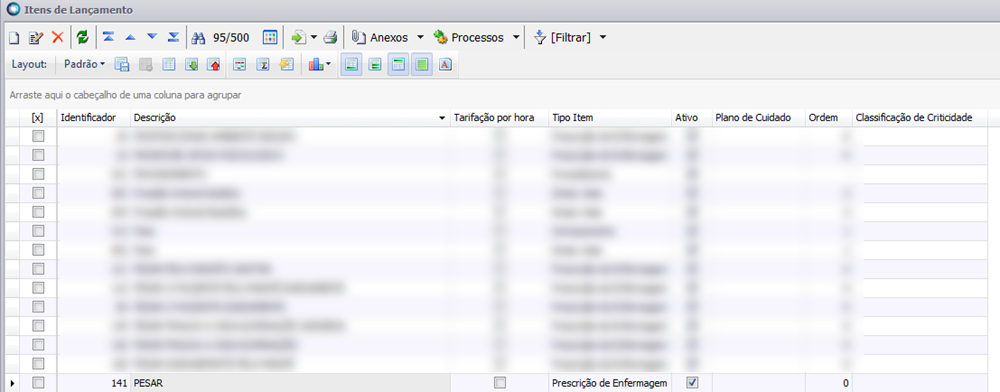Click the plain table layout icon
Image resolution: width=1000 pixels, height=392 pixels.
(x=168, y=64)
